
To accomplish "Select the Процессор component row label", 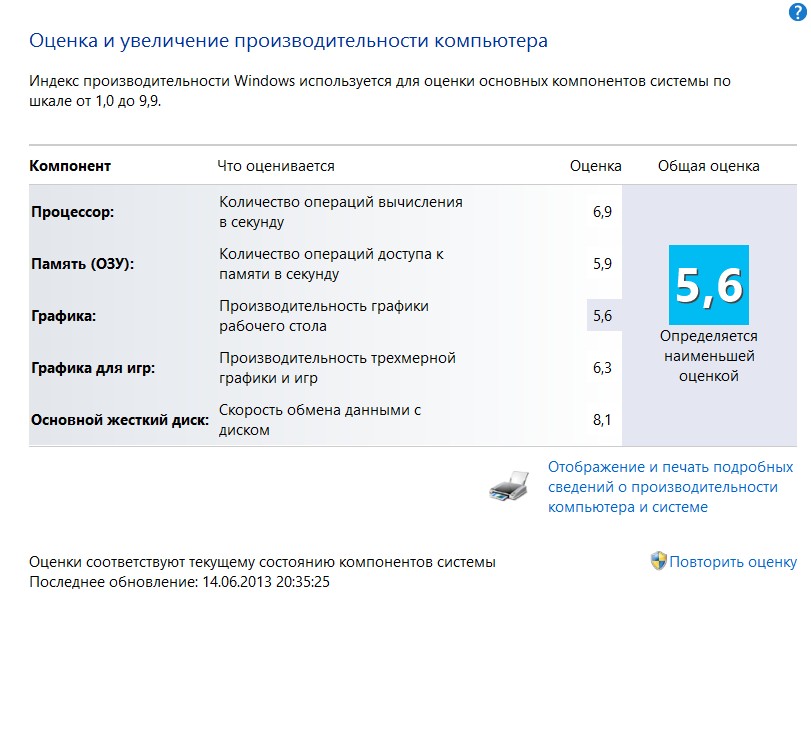I will click(73, 212).
